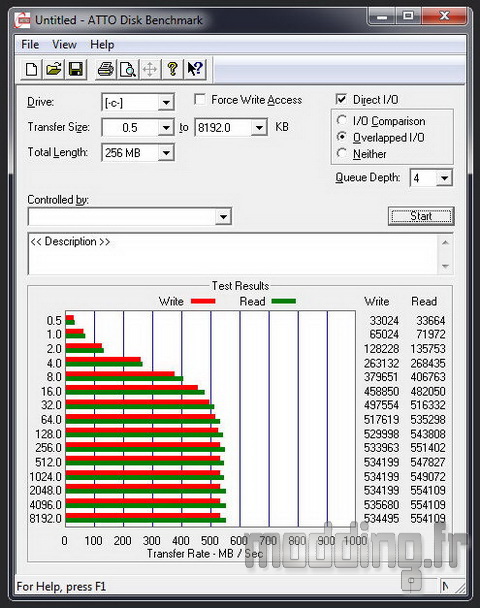Click the Description text field
Screen dimensions: 480x608
[234, 254]
